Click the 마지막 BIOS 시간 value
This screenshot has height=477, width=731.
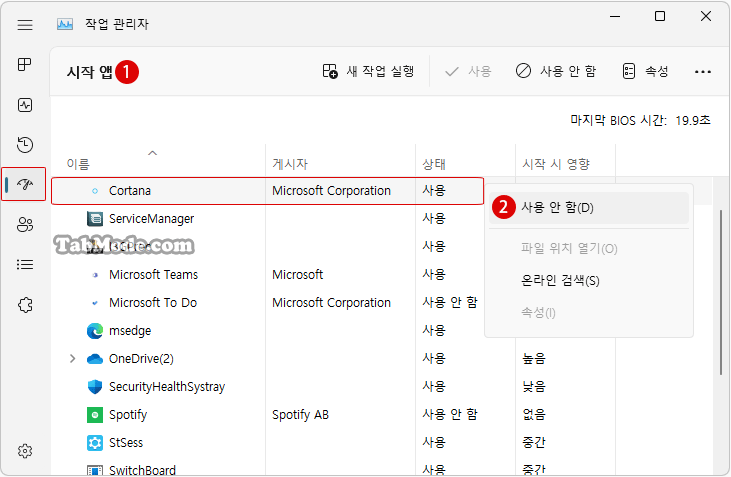pyautogui.click(x=693, y=120)
